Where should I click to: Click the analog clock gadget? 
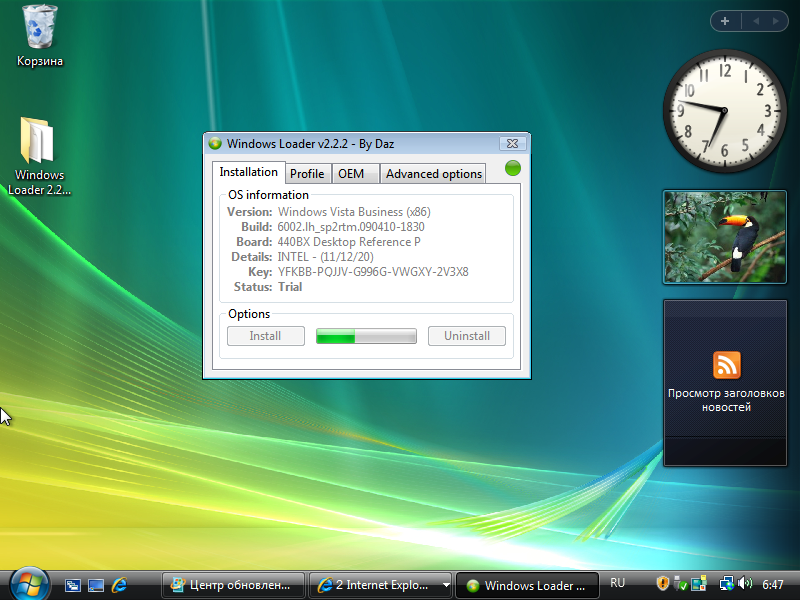(x=724, y=110)
